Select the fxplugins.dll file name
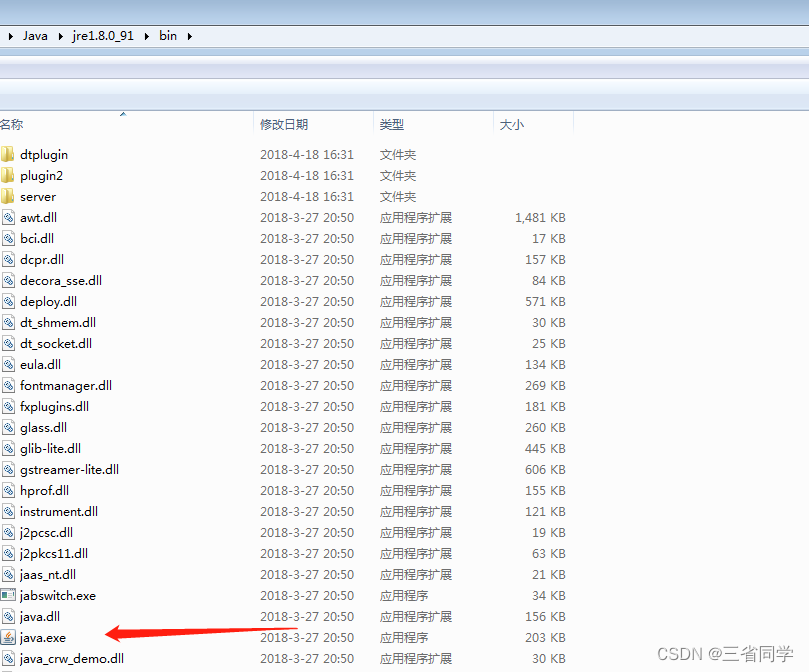Image resolution: width=809 pixels, height=672 pixels. tap(54, 407)
